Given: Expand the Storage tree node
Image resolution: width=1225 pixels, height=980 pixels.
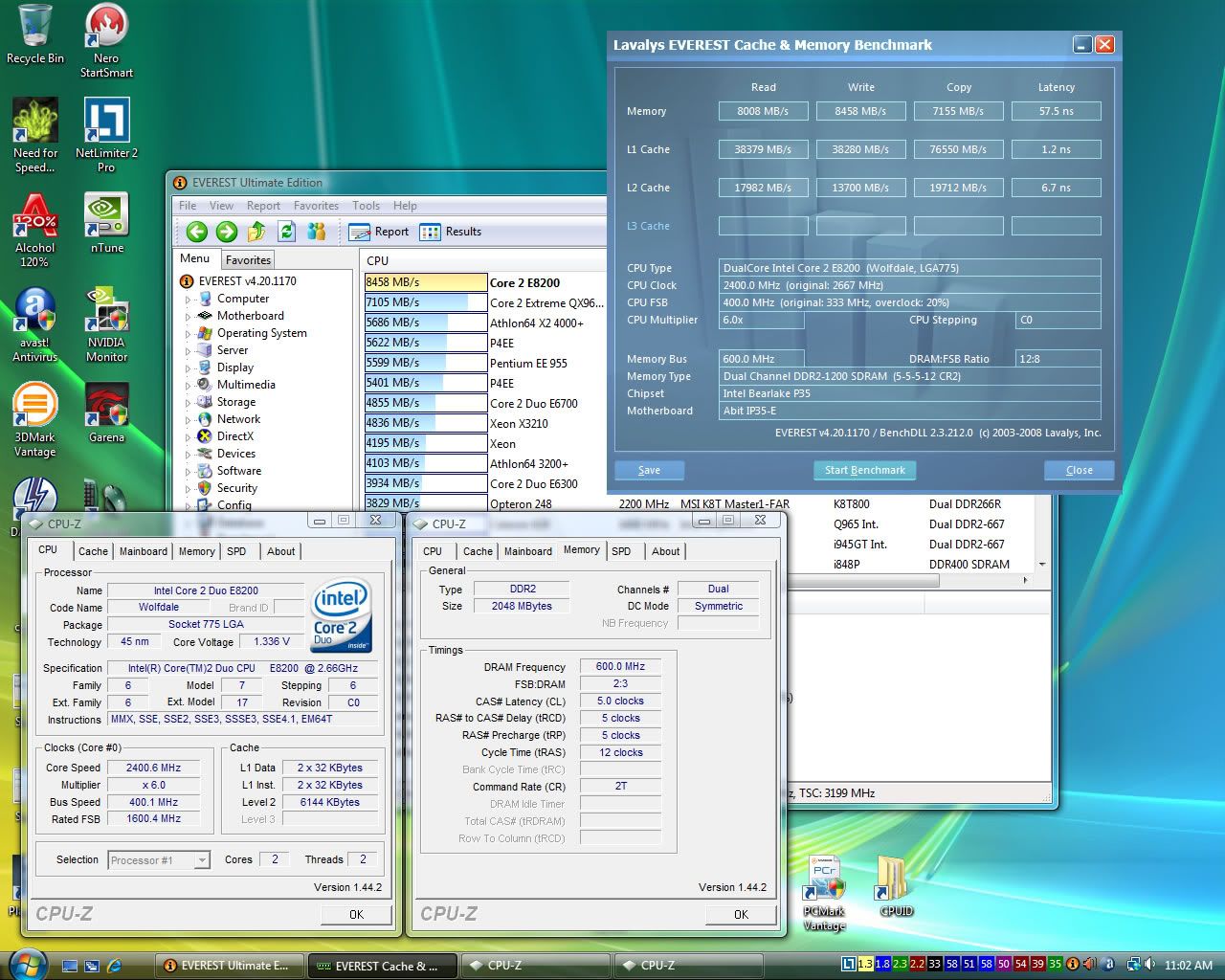Looking at the screenshot, I should (189, 403).
